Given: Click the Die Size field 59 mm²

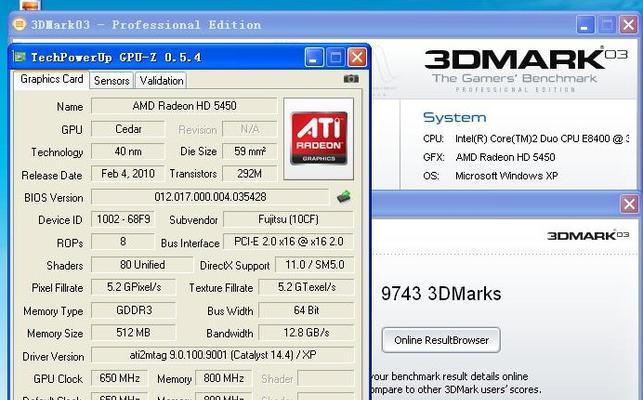Looking at the screenshot, I should click(x=250, y=151).
